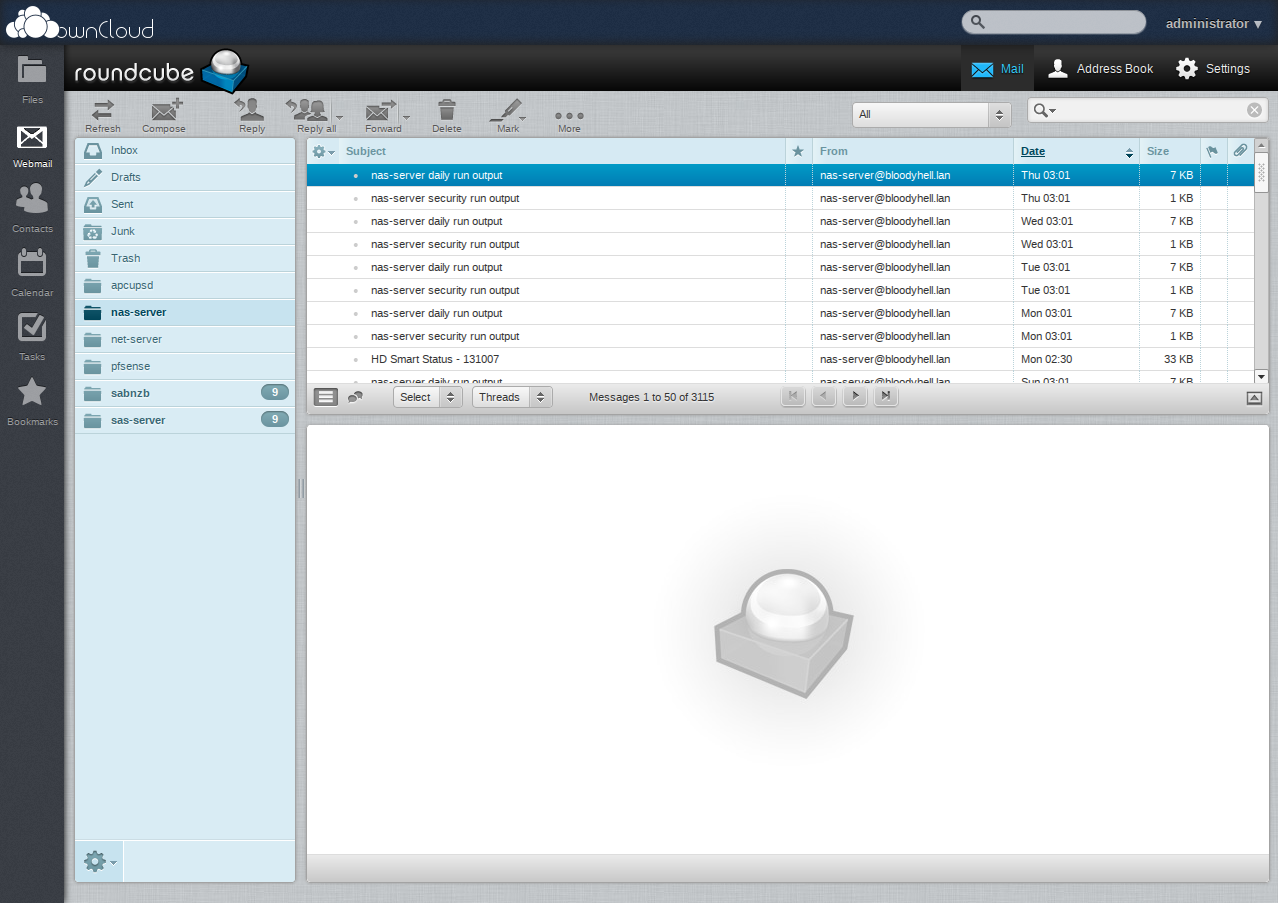The height and width of the screenshot is (903, 1278).
Task: Compose a new message
Action: coord(164,115)
